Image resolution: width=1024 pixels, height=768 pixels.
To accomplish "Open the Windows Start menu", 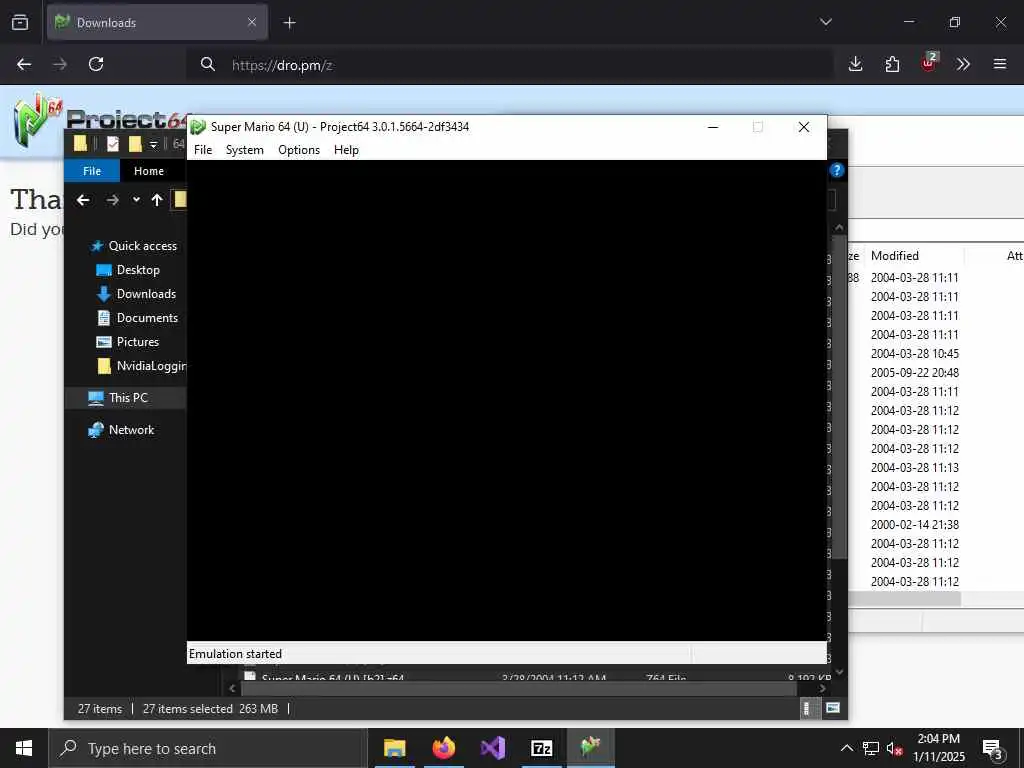I will point(24,748).
